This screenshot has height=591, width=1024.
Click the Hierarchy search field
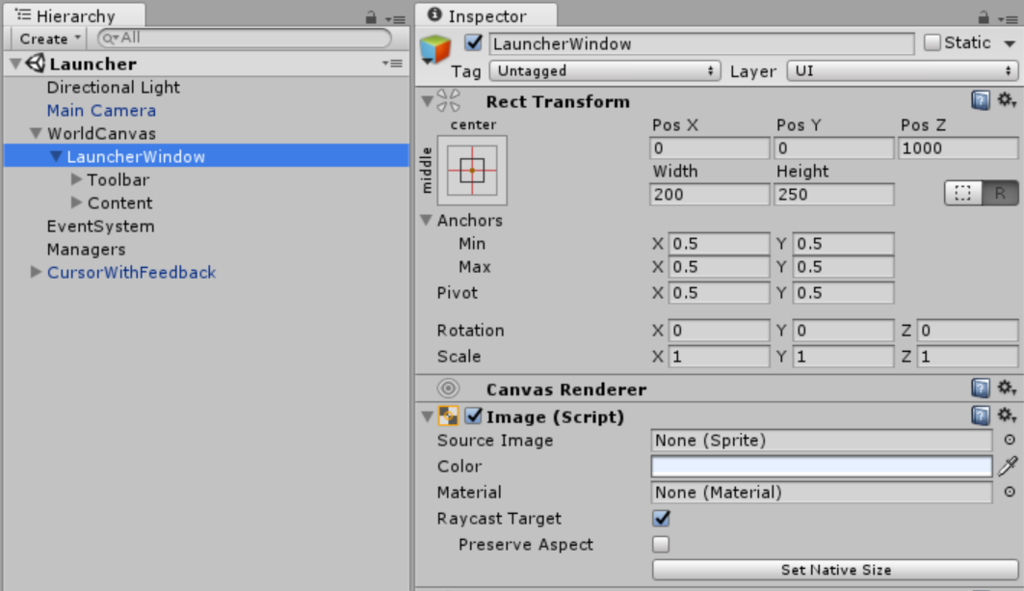coord(244,38)
